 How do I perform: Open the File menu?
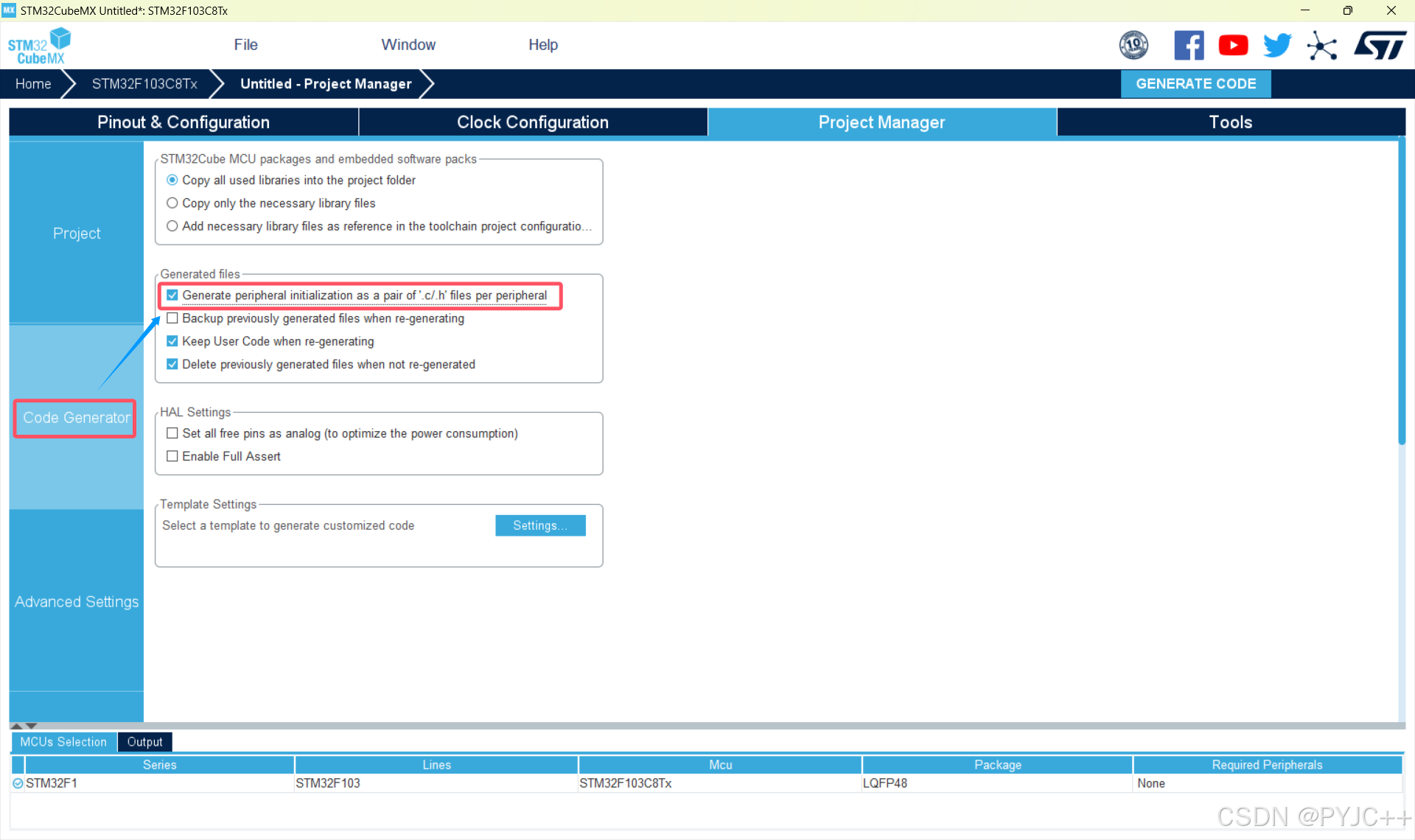pos(245,45)
